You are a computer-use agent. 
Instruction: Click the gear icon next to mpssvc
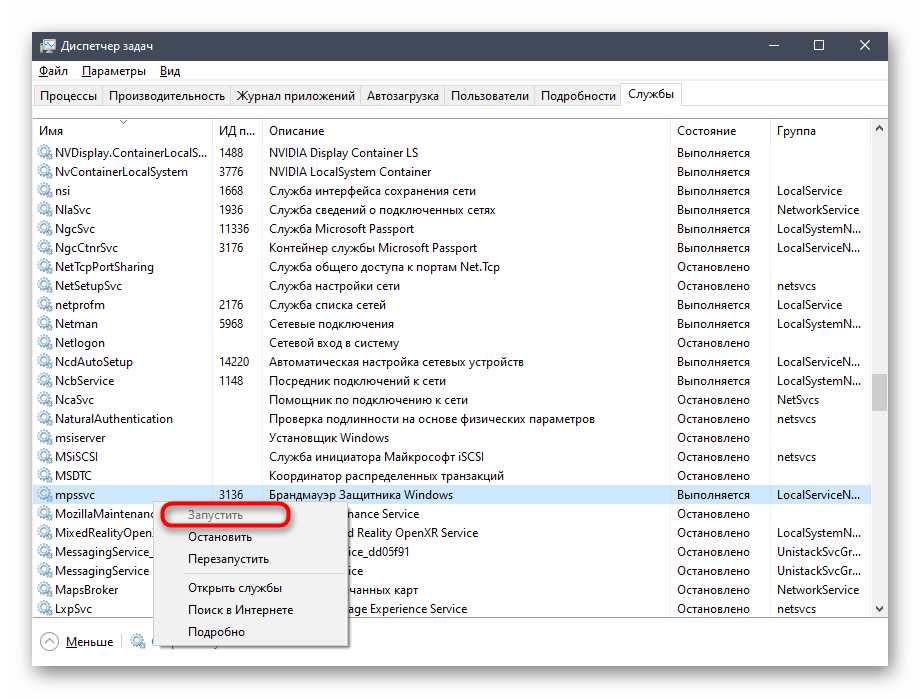(45, 495)
